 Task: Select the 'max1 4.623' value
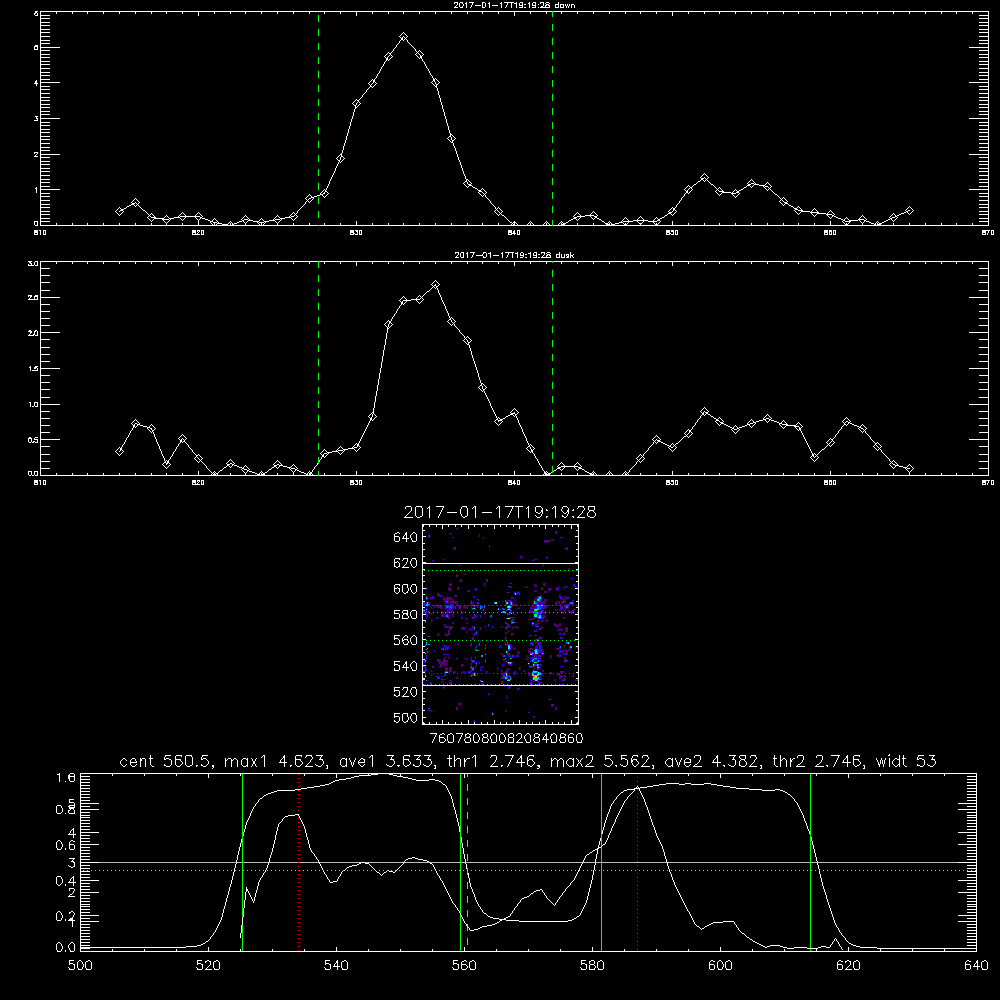point(275,761)
